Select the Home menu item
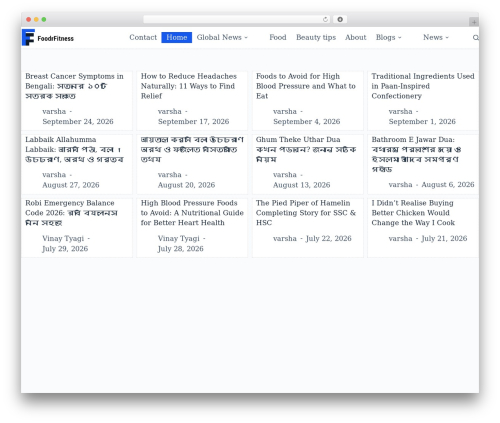Image resolution: width=500 pixels, height=423 pixels. pos(177,37)
